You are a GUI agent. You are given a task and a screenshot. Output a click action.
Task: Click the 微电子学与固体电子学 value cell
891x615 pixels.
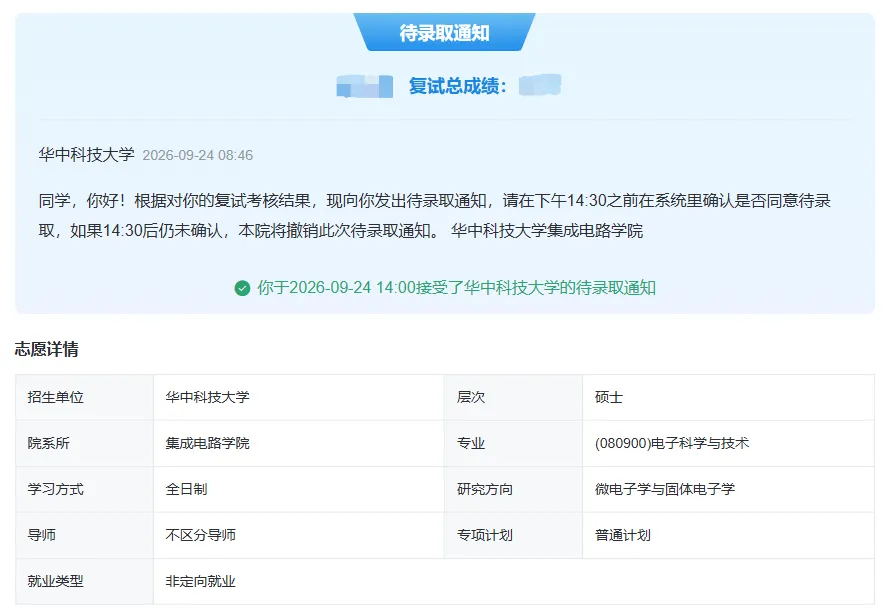728,489
